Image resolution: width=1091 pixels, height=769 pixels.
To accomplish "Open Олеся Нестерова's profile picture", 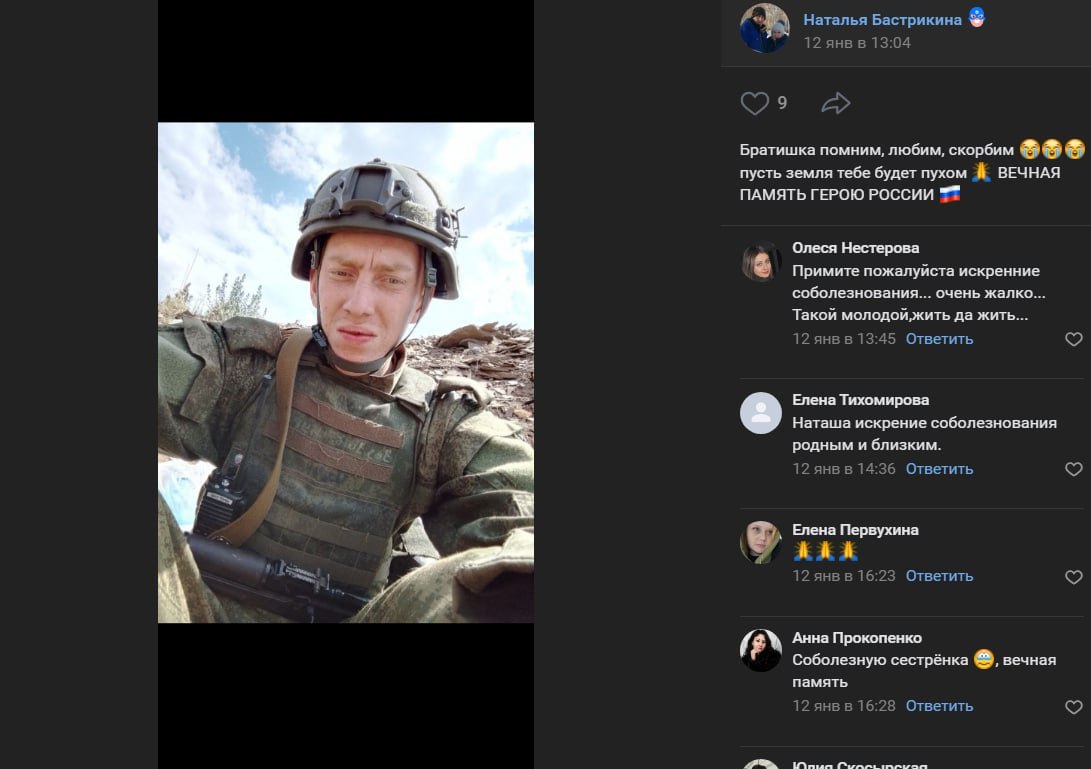I will tap(760, 262).
